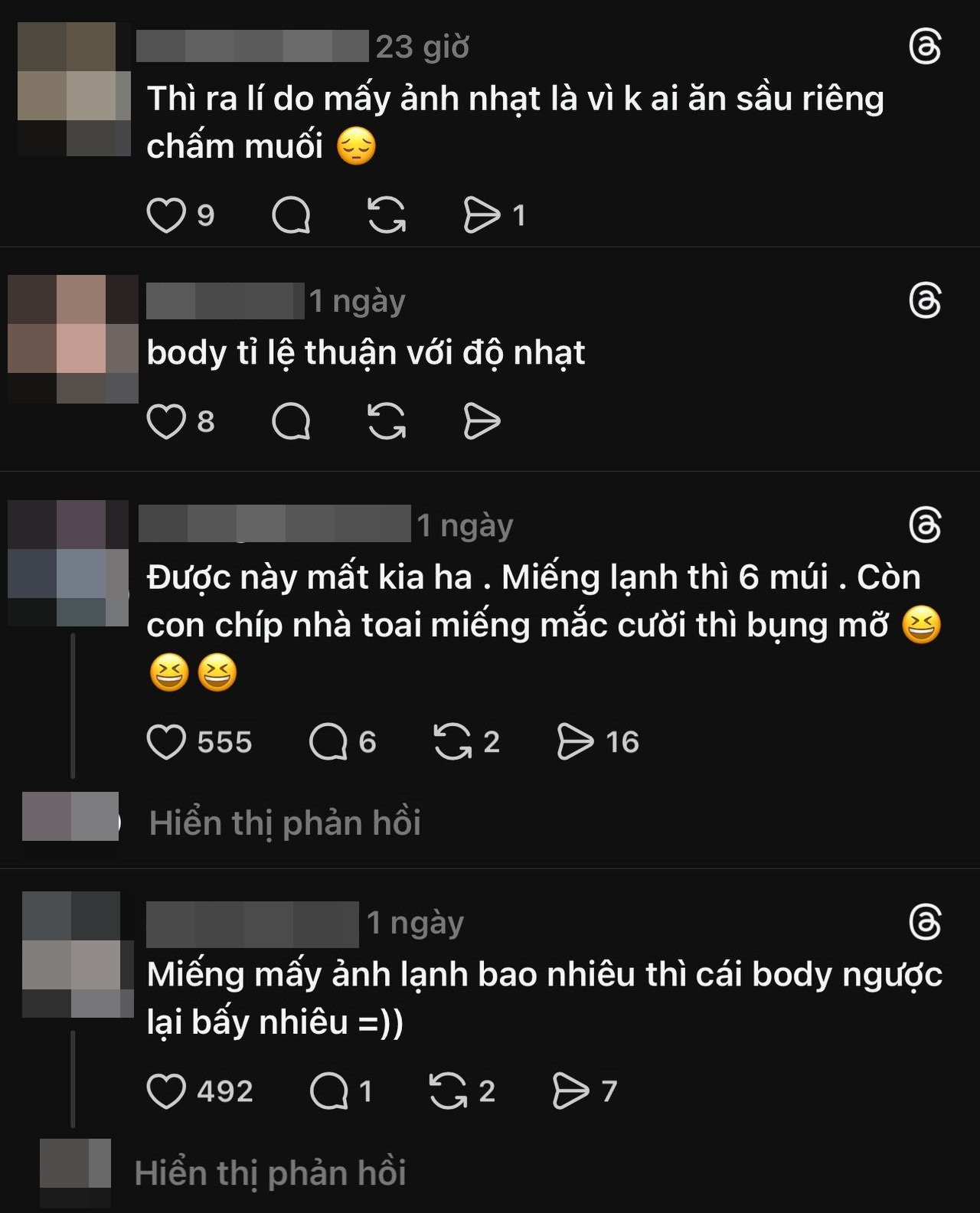Repost the sầu riêng chấm muối comment
Viewport: 980px width, 1213px height.
pos(387,215)
